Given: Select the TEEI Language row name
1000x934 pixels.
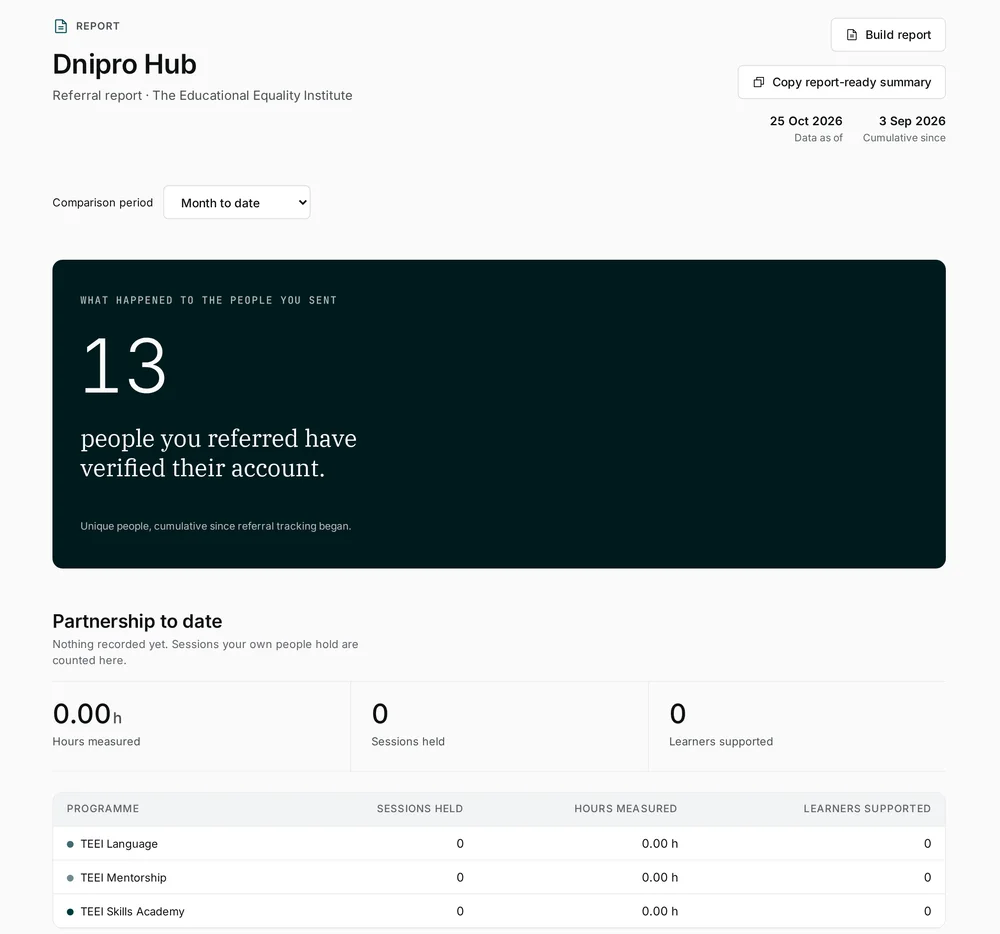Looking at the screenshot, I should pyautogui.click(x=119, y=844).
